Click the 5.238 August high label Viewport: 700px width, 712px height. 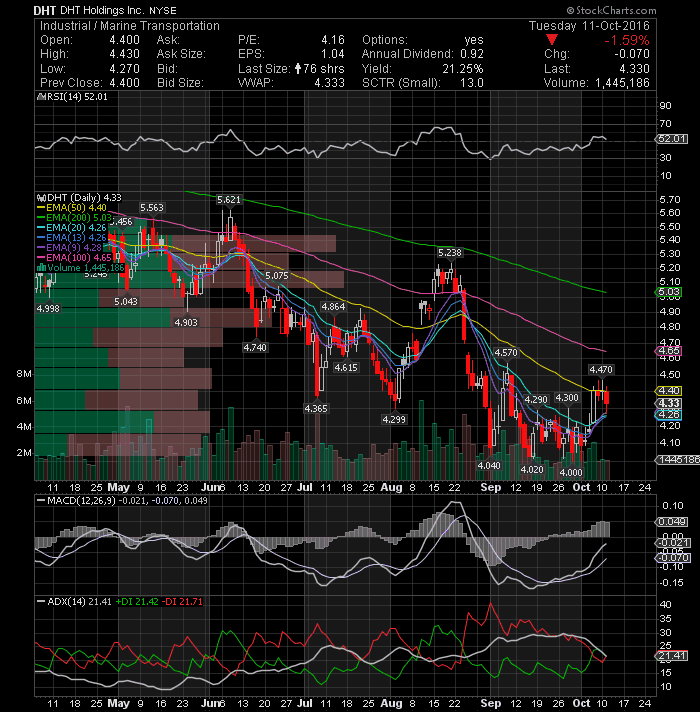pos(450,252)
